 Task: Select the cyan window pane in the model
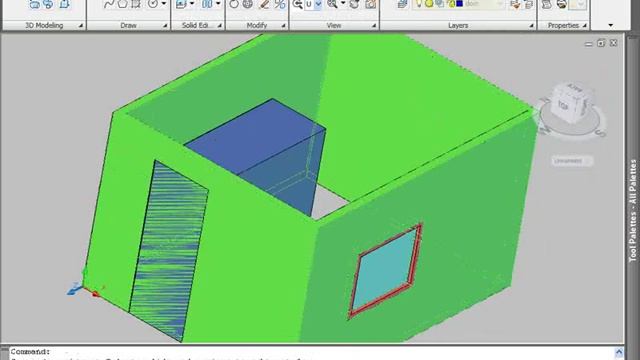pyautogui.click(x=384, y=269)
